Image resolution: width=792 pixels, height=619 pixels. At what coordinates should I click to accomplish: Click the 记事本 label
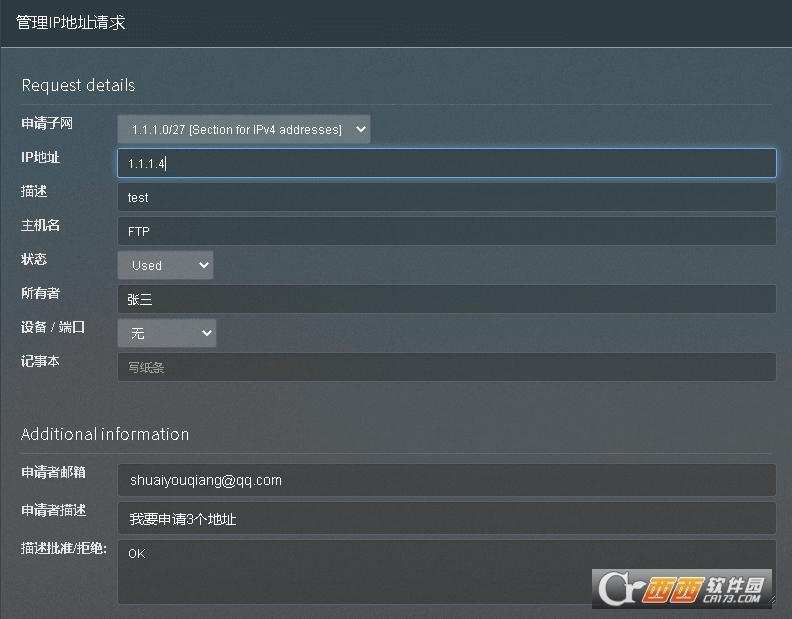point(40,361)
